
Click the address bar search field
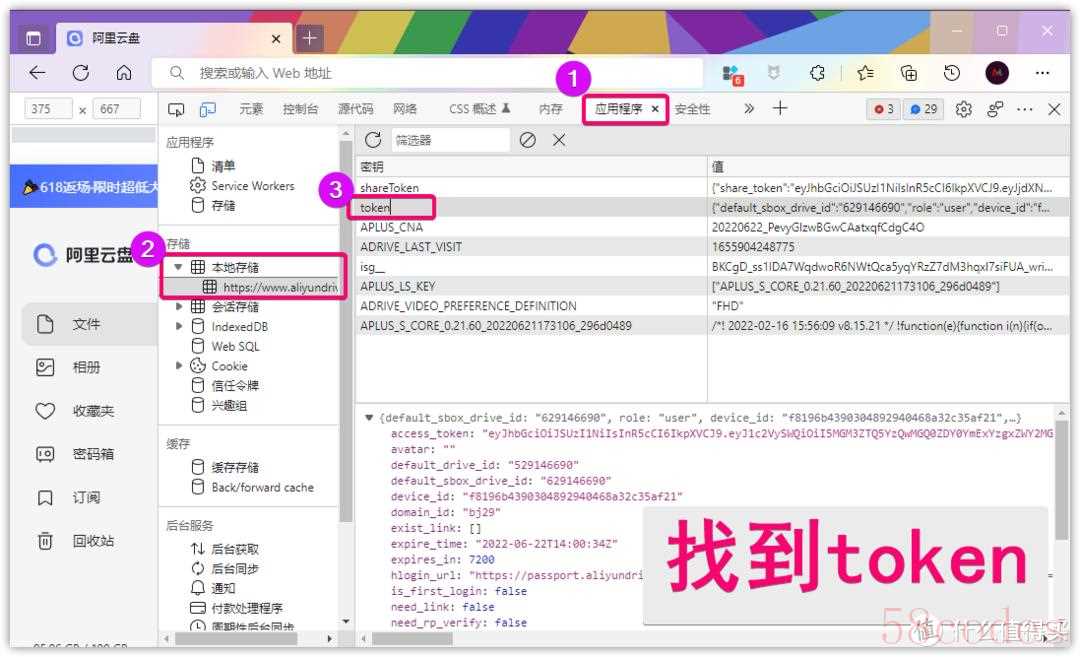427,73
